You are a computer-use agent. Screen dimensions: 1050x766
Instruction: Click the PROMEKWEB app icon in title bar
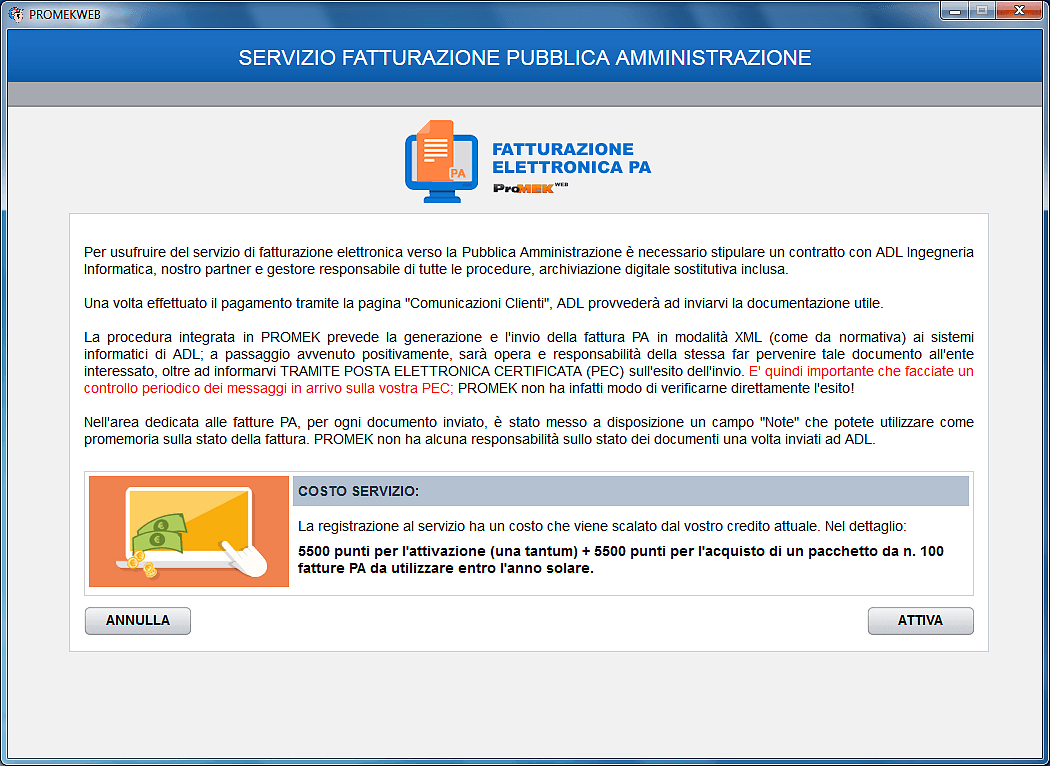(16, 13)
